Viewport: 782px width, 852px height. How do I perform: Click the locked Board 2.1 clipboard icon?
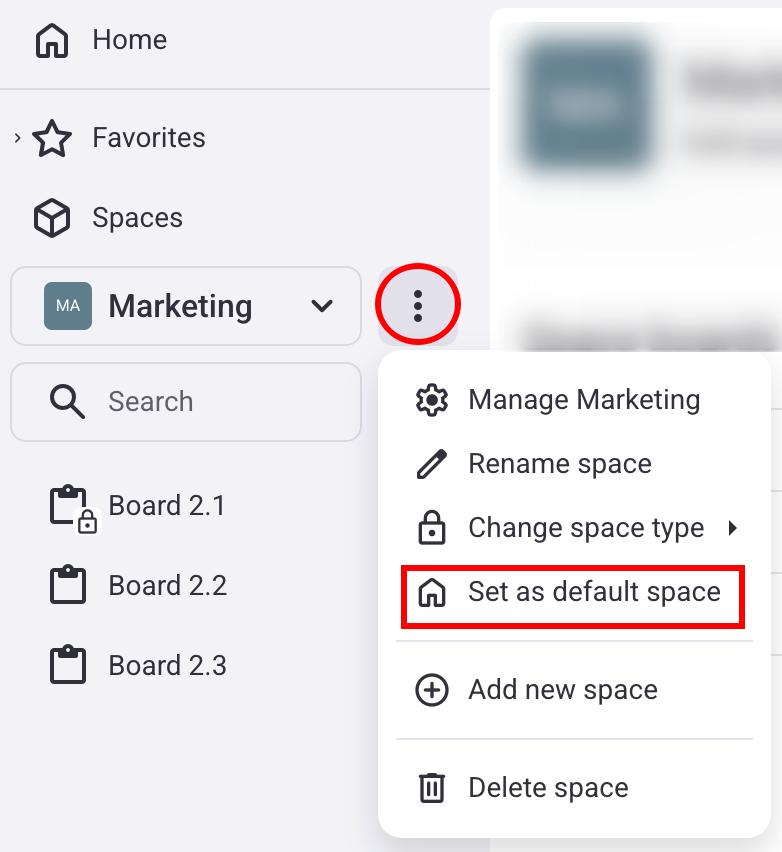click(x=69, y=506)
